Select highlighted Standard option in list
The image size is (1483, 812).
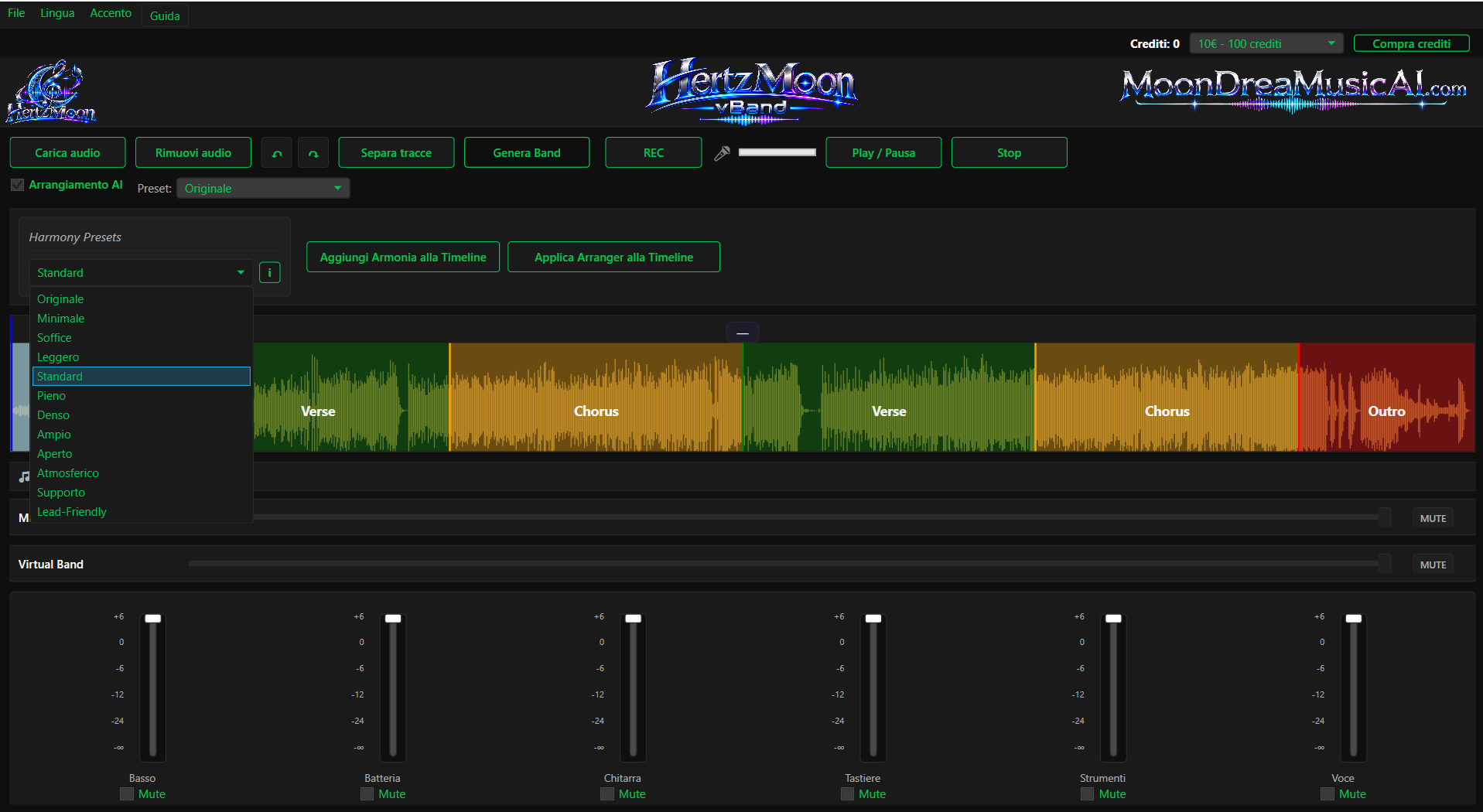coord(142,377)
